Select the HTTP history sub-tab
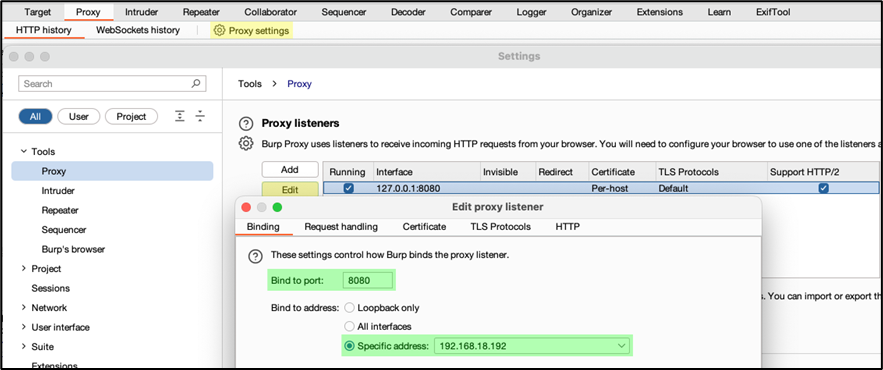 (44, 30)
